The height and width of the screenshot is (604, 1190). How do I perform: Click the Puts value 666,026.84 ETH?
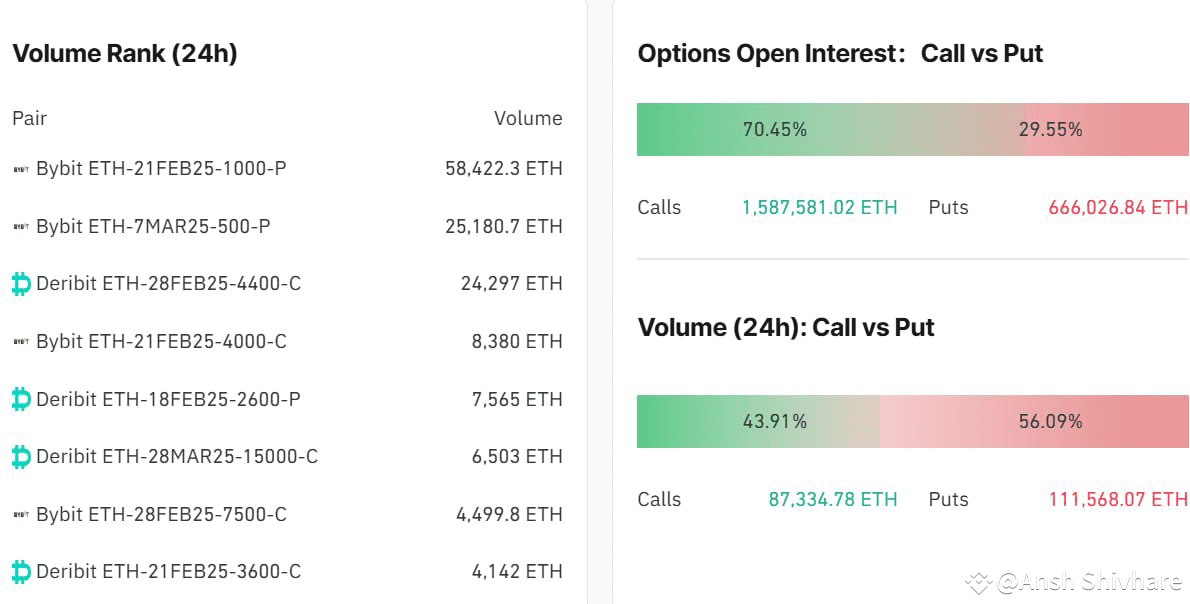click(1117, 207)
